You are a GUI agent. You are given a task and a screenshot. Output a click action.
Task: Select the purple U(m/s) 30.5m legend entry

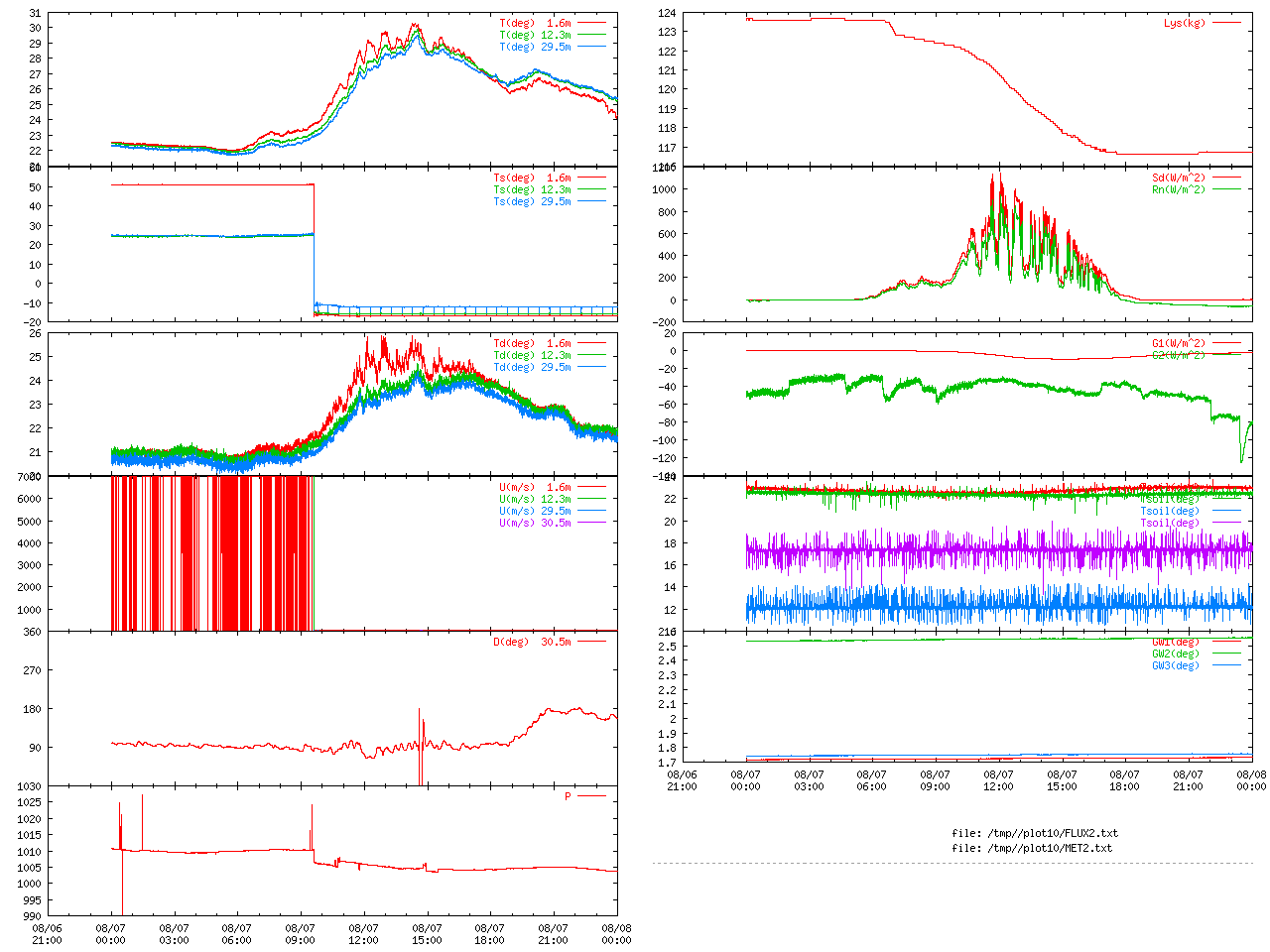coord(535,523)
